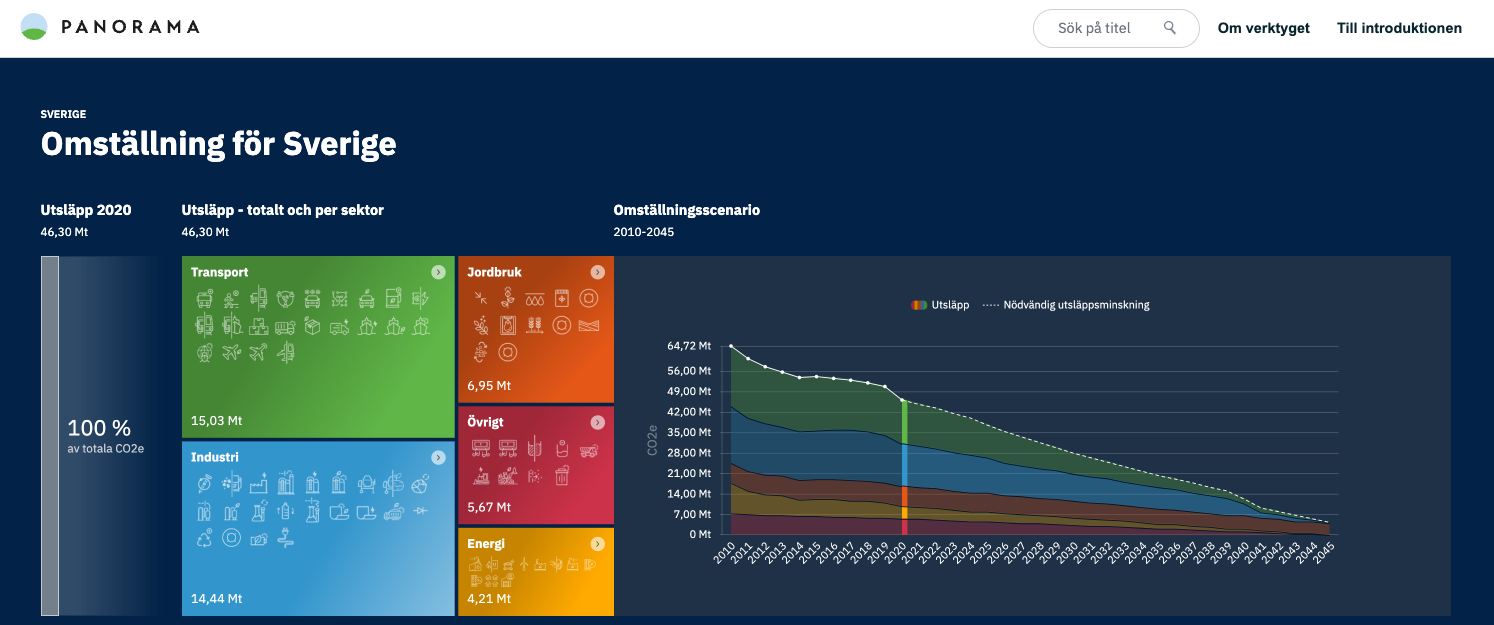Expand the Övrigt sector with its chevron
The height and width of the screenshot is (625, 1494).
coord(598,422)
